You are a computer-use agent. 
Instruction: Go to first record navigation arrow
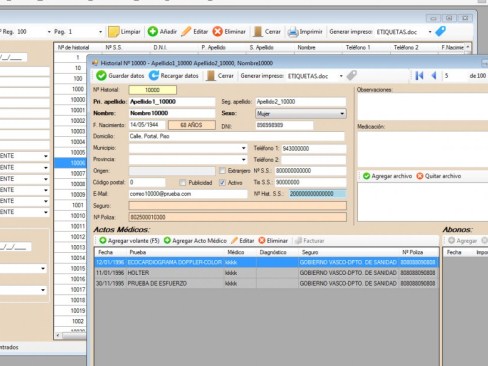tap(419, 76)
